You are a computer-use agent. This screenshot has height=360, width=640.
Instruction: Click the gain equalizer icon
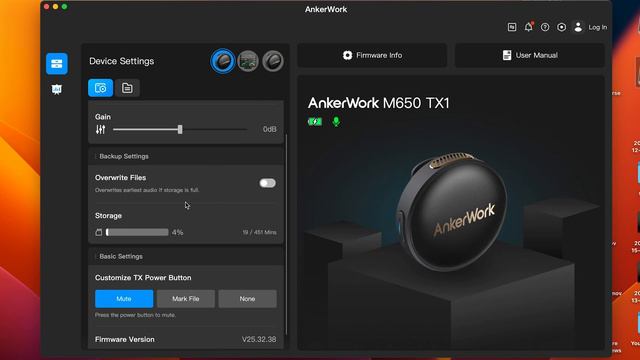click(100, 129)
